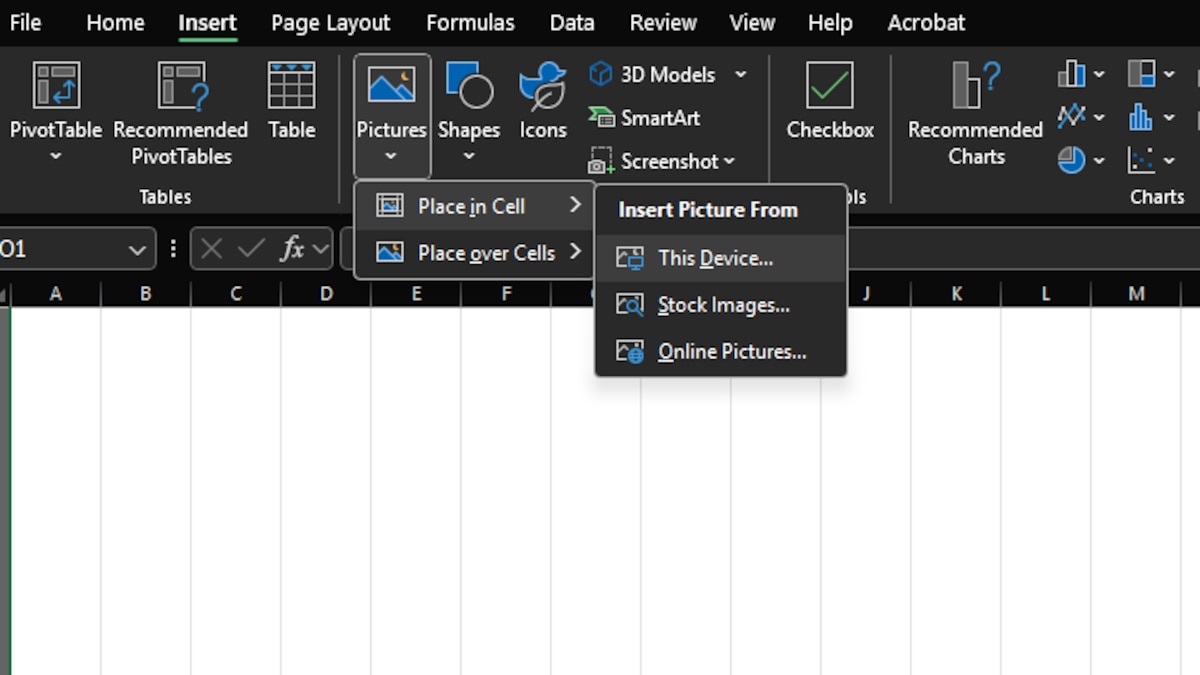Click the Place over Cells icon
Screen dimensions: 1200x675
[x=390, y=253]
